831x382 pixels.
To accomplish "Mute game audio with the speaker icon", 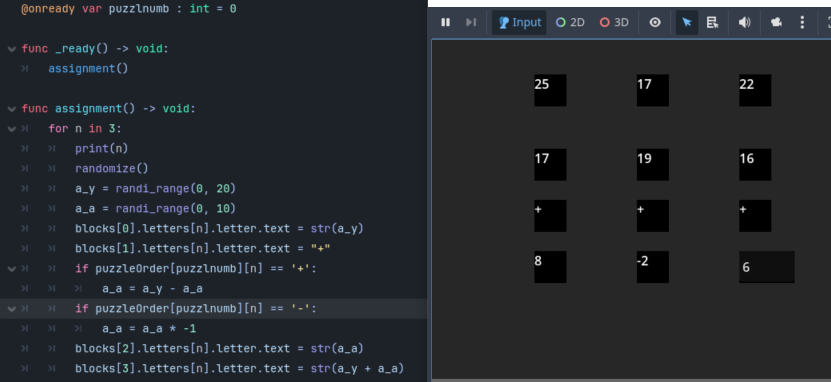I will click(x=745, y=22).
